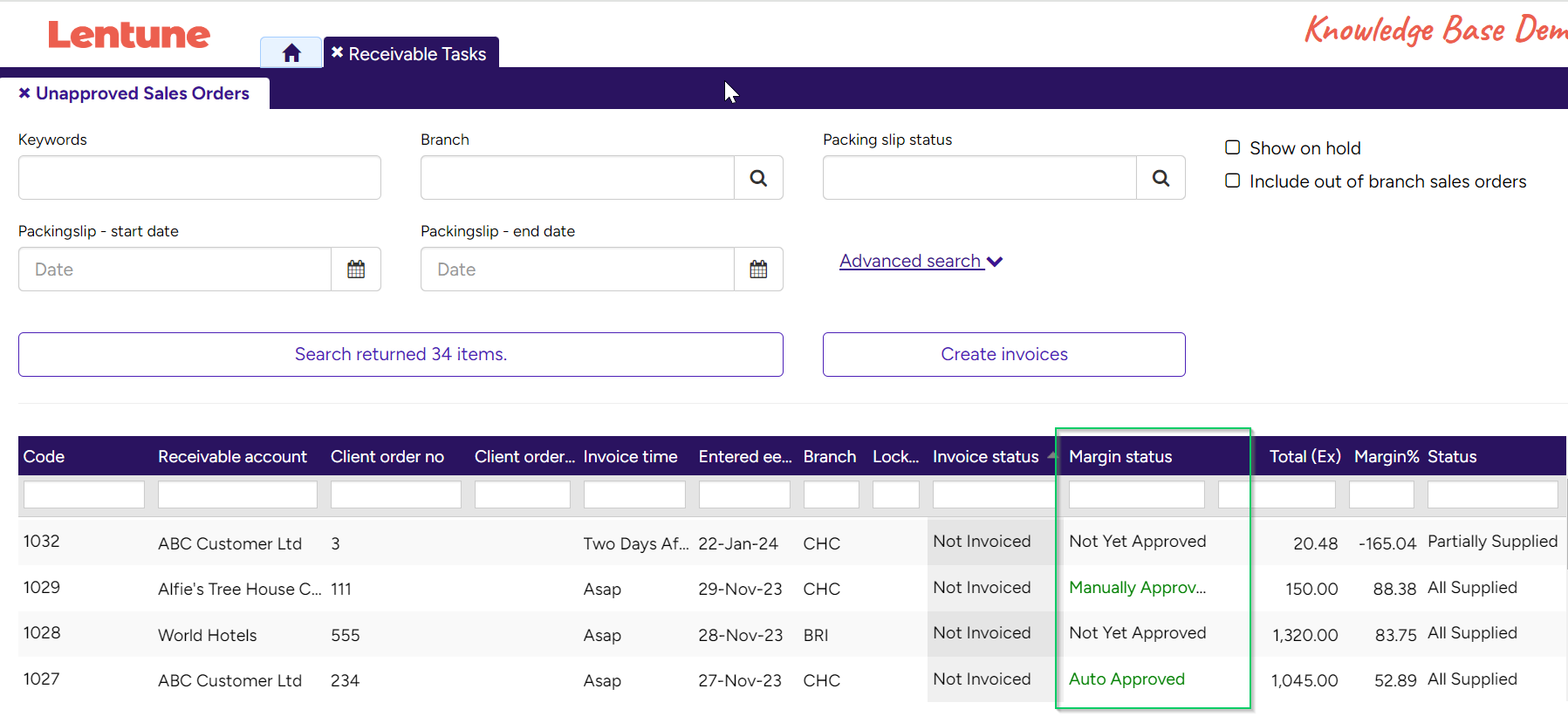This screenshot has width=1568, height=723.
Task: Click Status column filter box
Action: [x=1493, y=495]
